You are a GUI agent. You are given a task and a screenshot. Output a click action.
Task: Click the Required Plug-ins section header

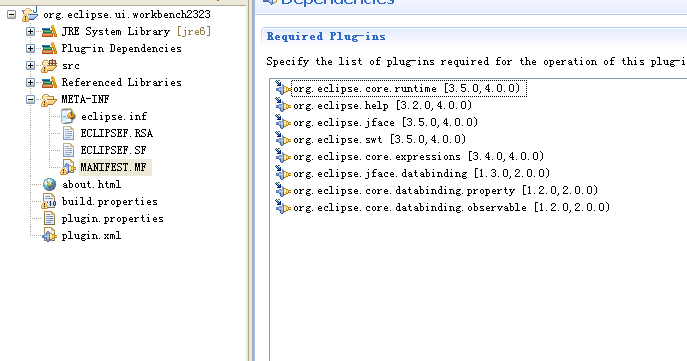coord(326,36)
